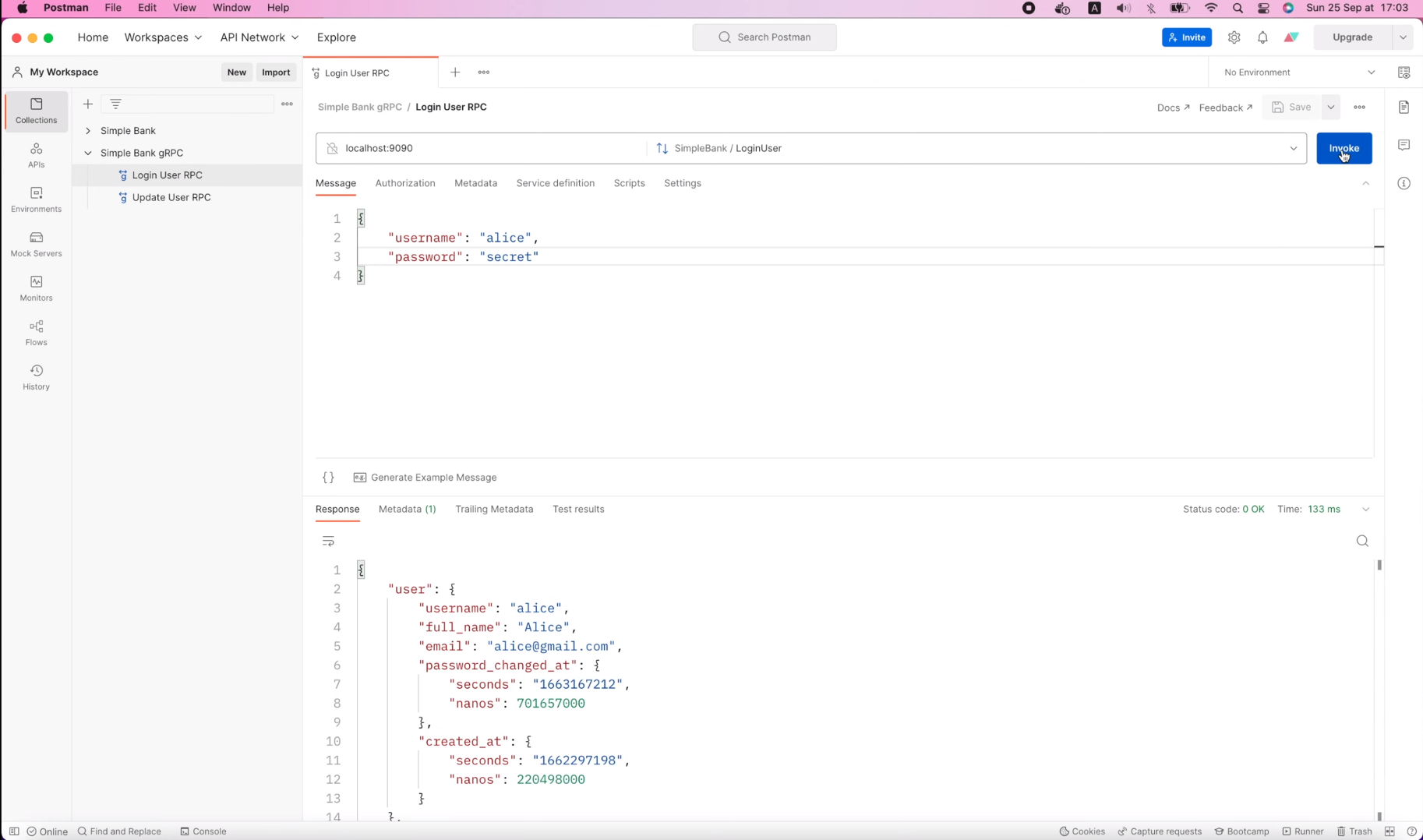Open the request three-dot options menu
This screenshot has height=840, width=1423.
tap(1360, 108)
